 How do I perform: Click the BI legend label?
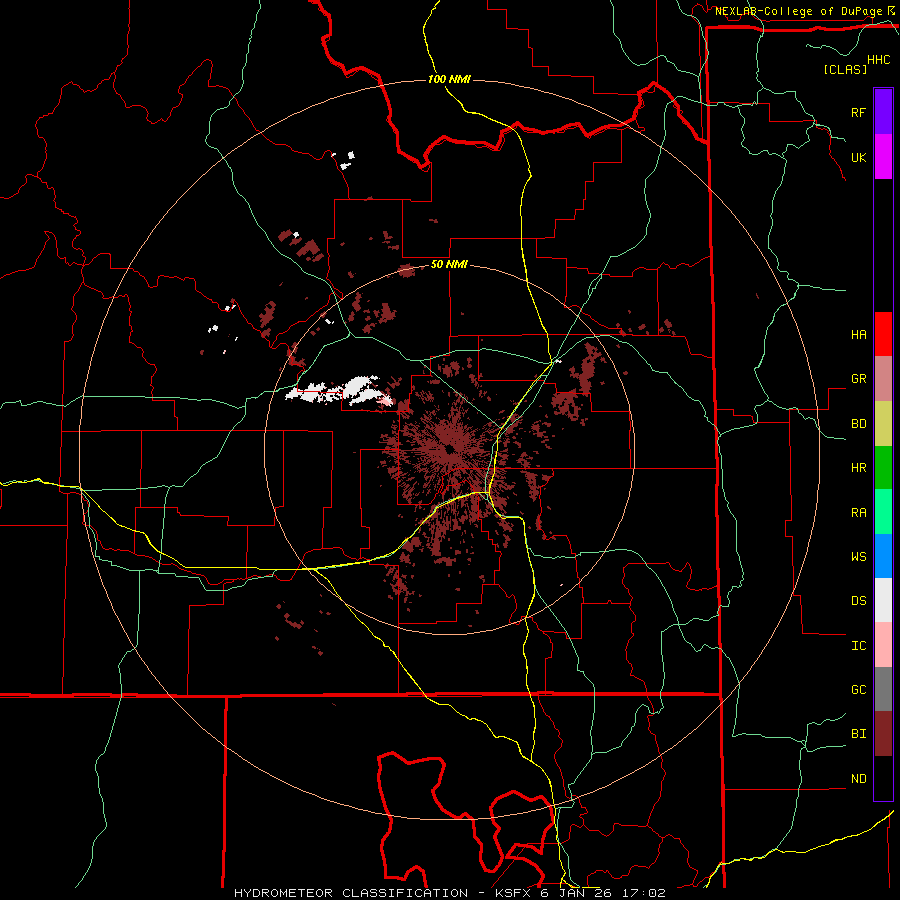coord(858,734)
